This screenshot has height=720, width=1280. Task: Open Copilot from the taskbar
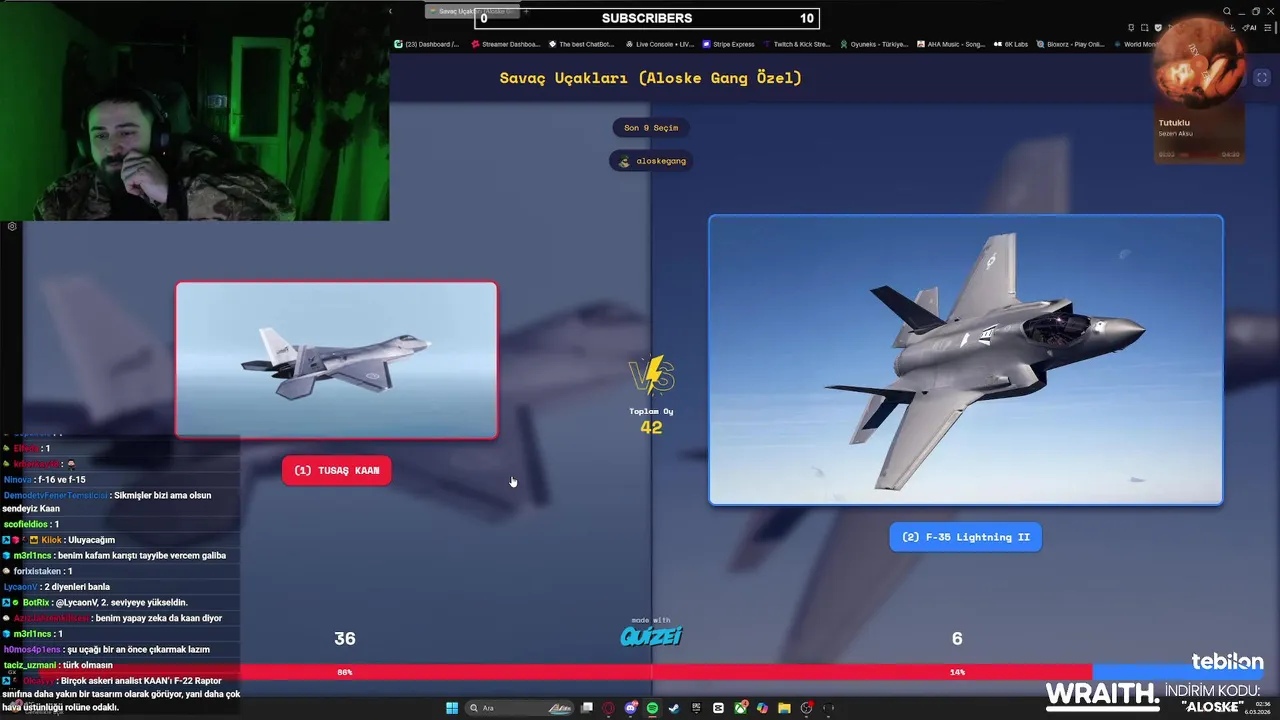[762, 708]
